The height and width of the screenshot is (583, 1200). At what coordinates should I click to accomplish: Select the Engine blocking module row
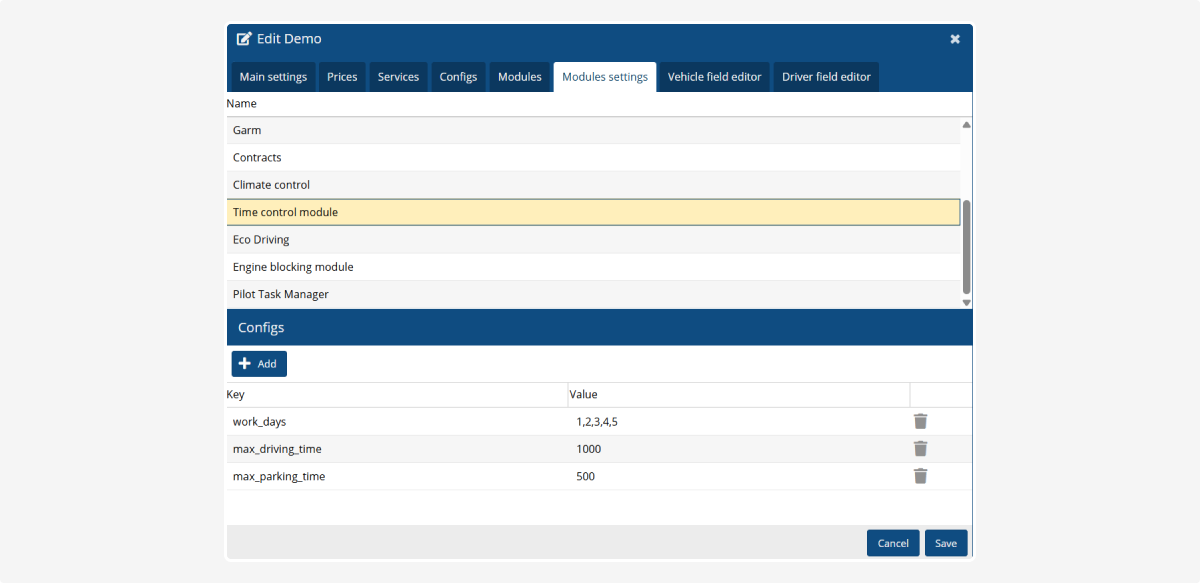(293, 267)
